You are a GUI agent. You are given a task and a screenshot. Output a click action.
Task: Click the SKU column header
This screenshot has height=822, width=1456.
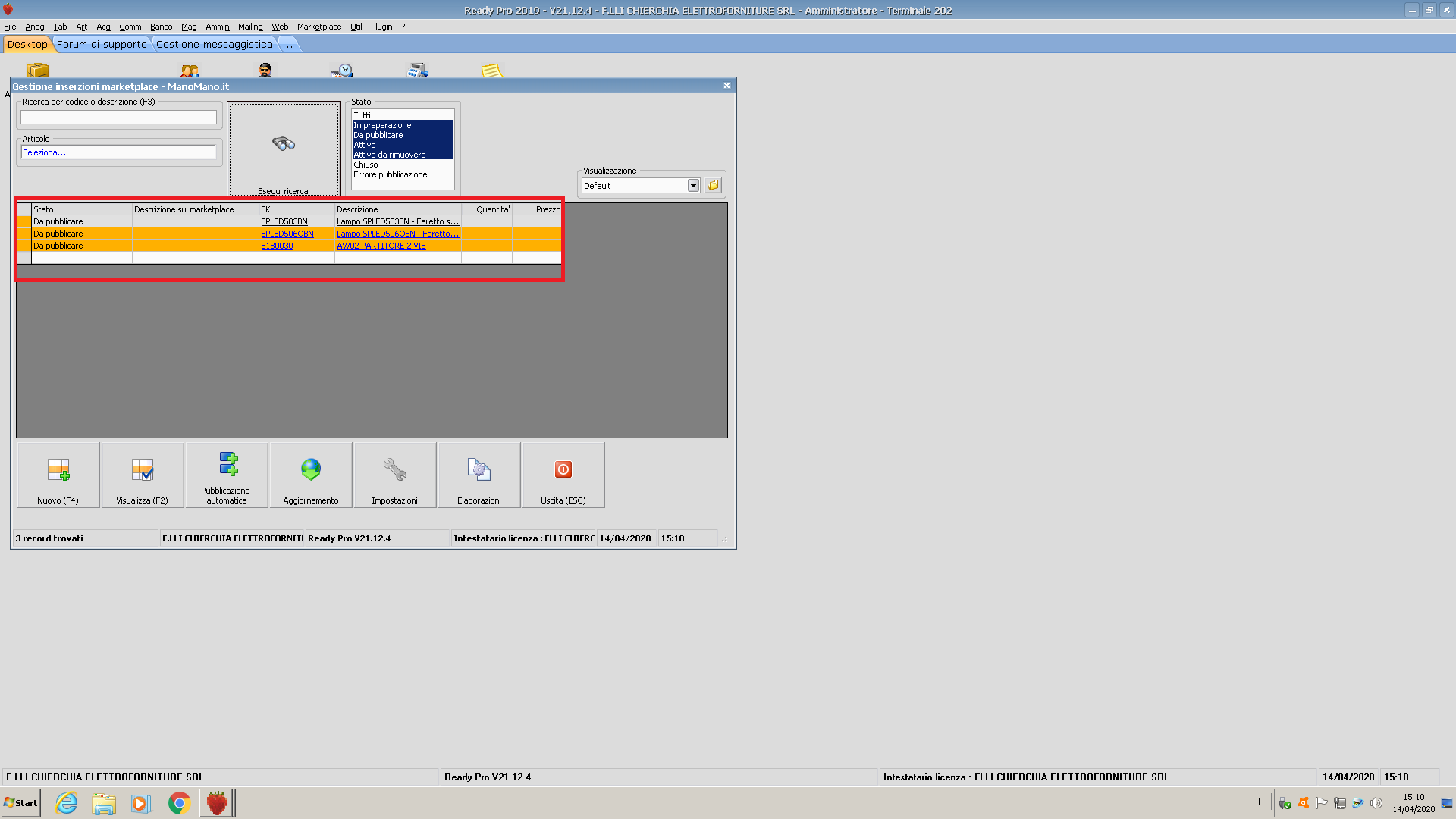click(297, 210)
